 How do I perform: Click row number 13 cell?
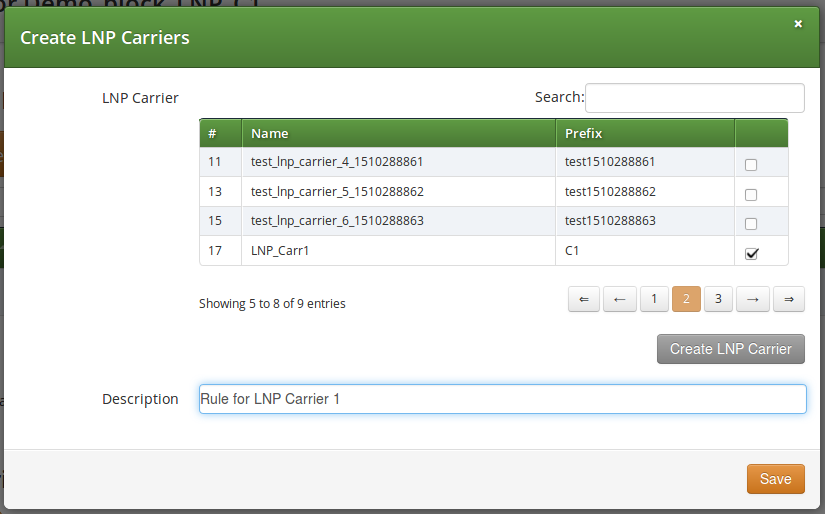coord(220,192)
